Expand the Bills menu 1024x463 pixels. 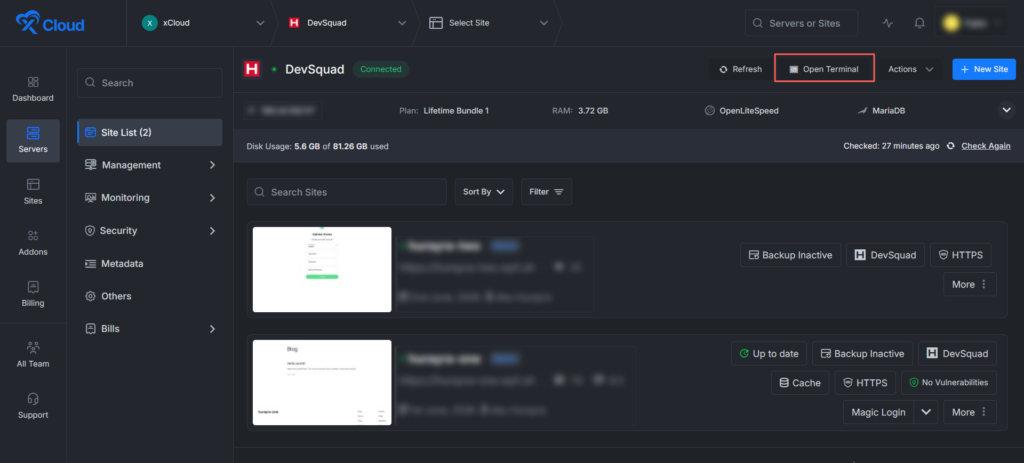point(150,328)
